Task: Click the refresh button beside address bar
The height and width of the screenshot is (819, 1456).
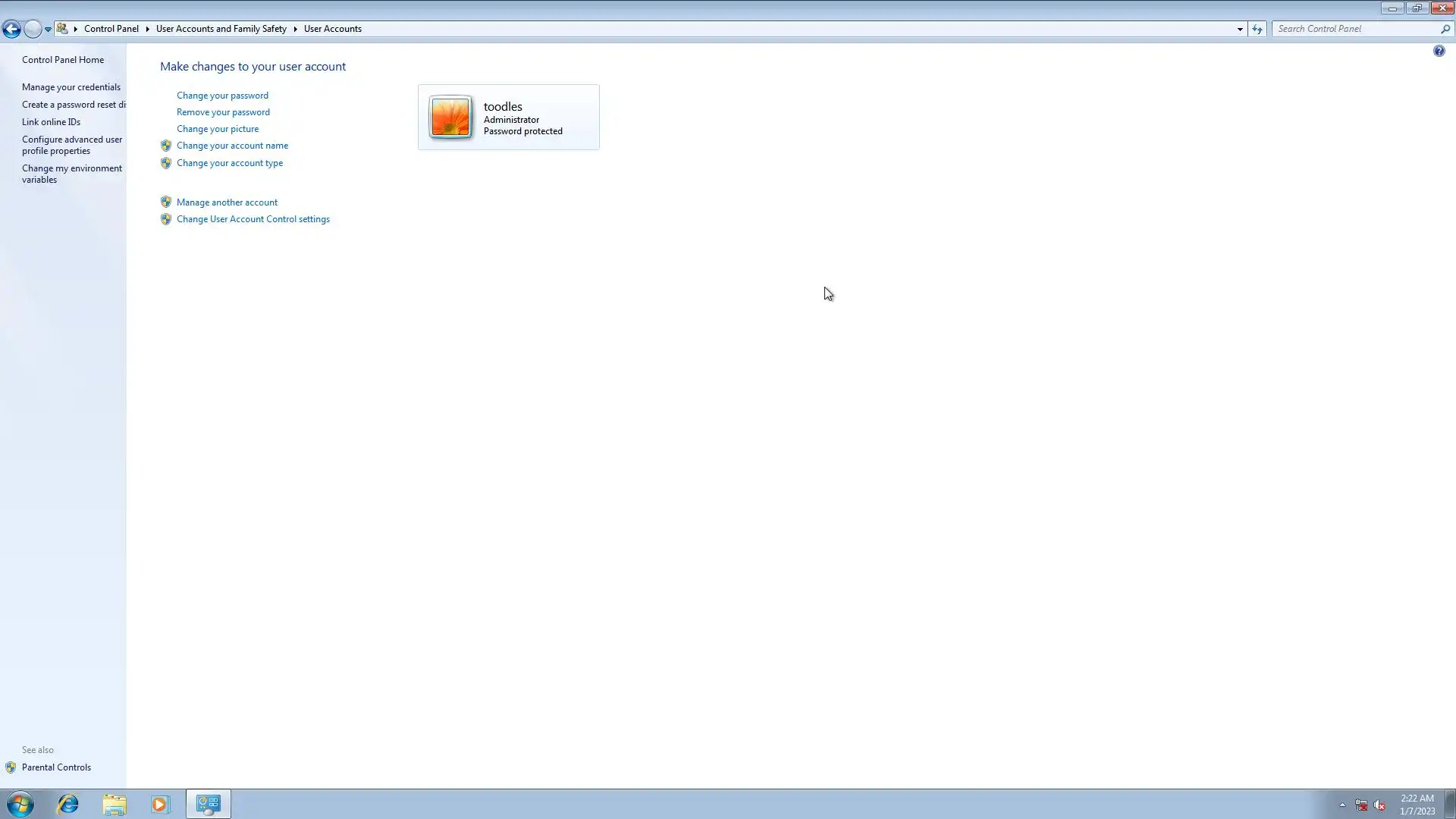Action: tap(1257, 29)
